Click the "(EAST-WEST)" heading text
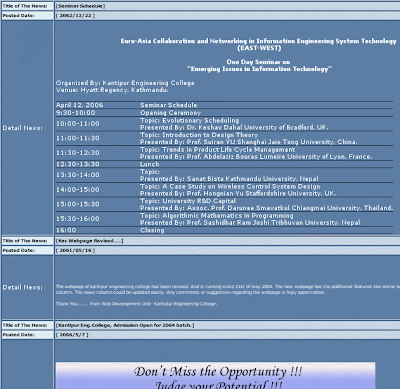 point(259,48)
